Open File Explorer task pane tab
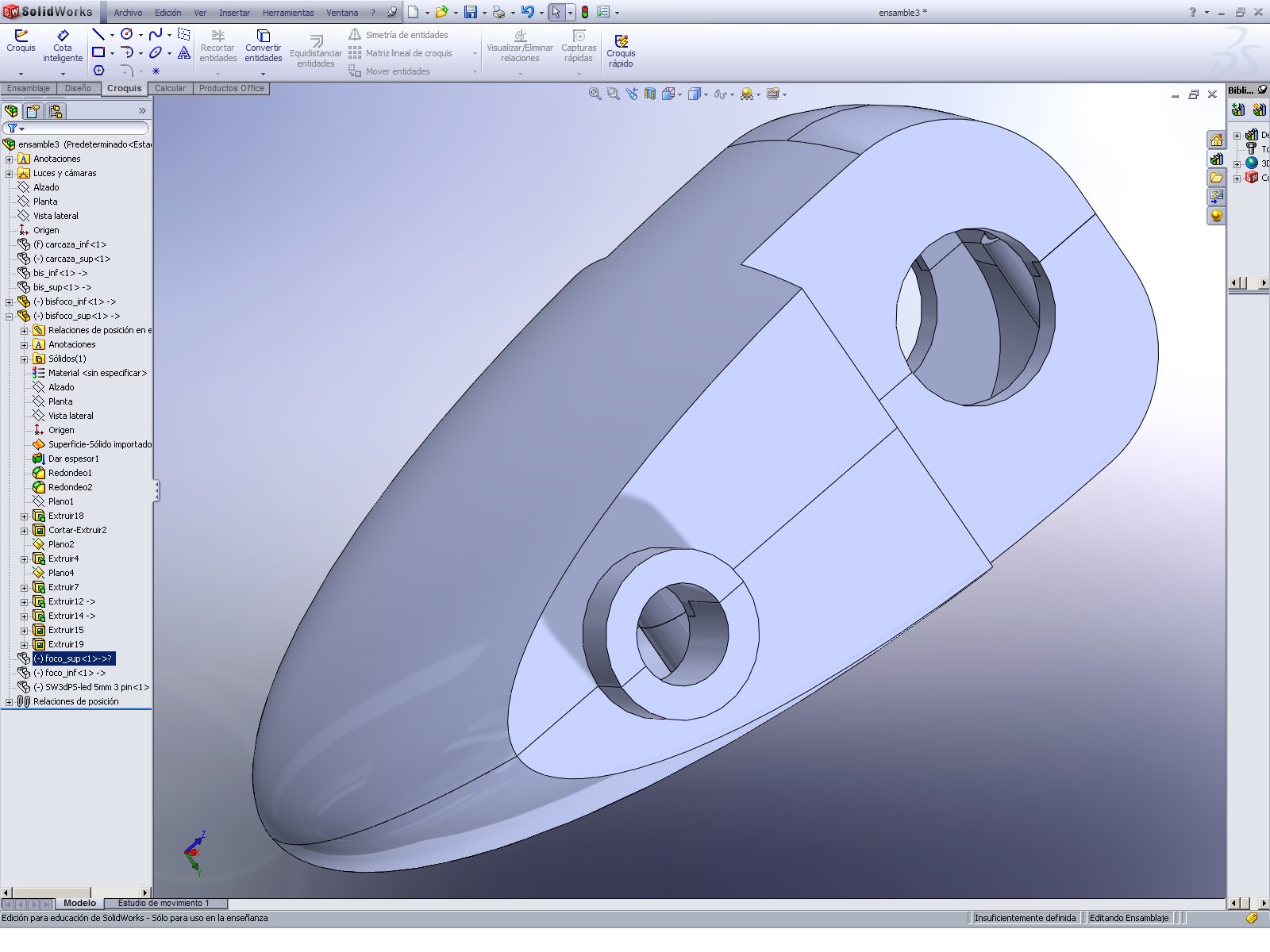 pyautogui.click(x=1216, y=178)
